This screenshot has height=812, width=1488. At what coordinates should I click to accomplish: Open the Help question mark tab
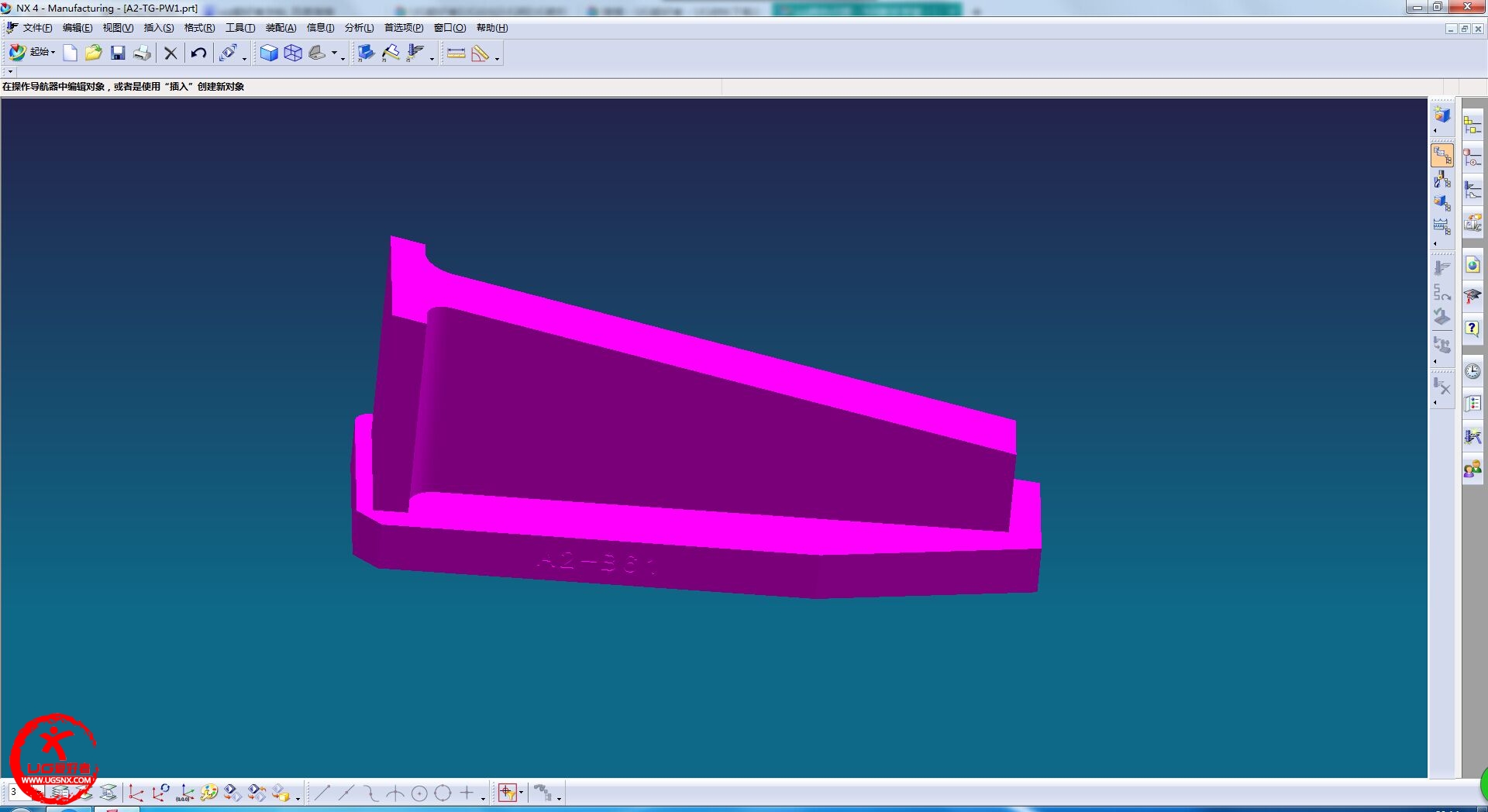(x=1472, y=329)
